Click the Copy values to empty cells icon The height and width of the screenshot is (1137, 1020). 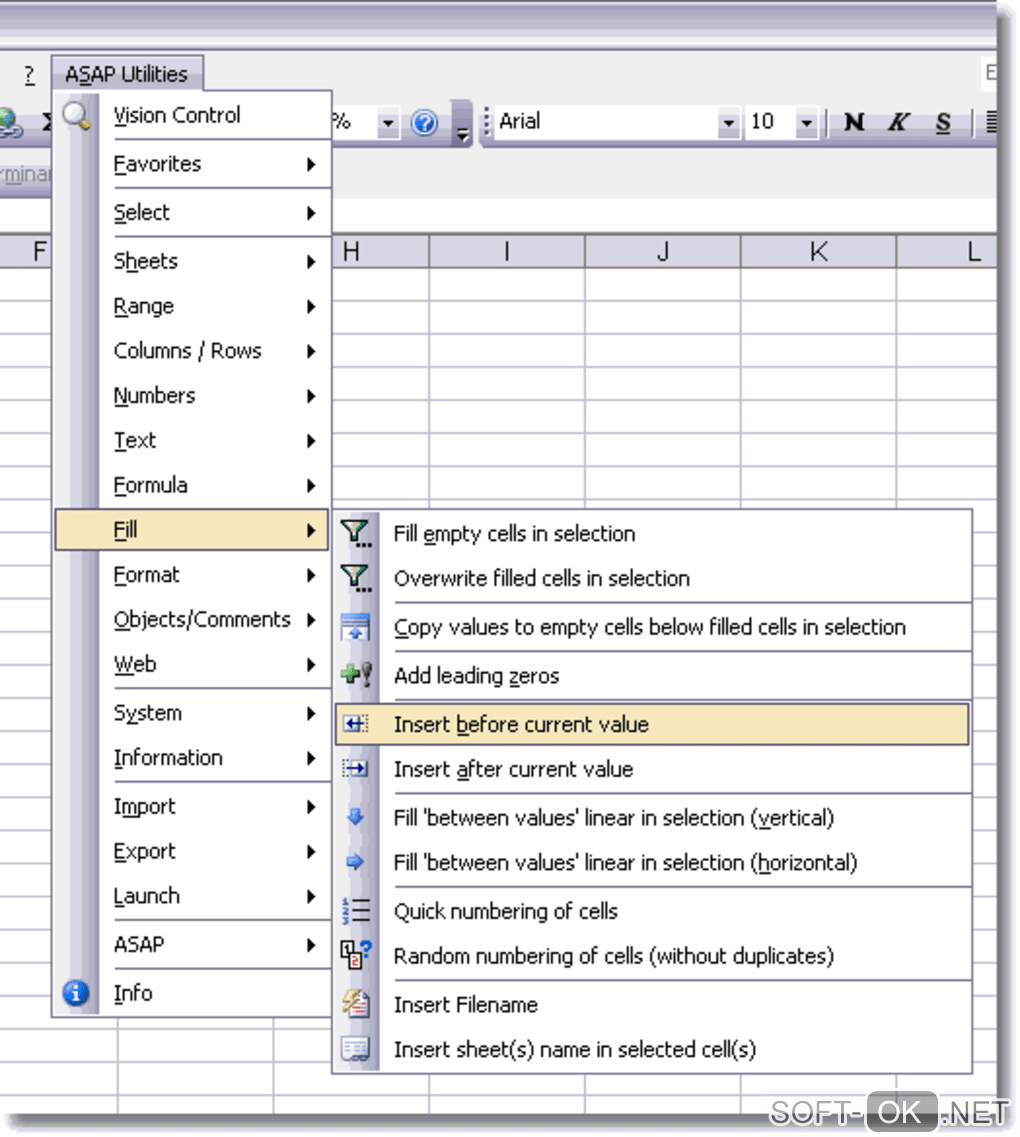pos(356,627)
